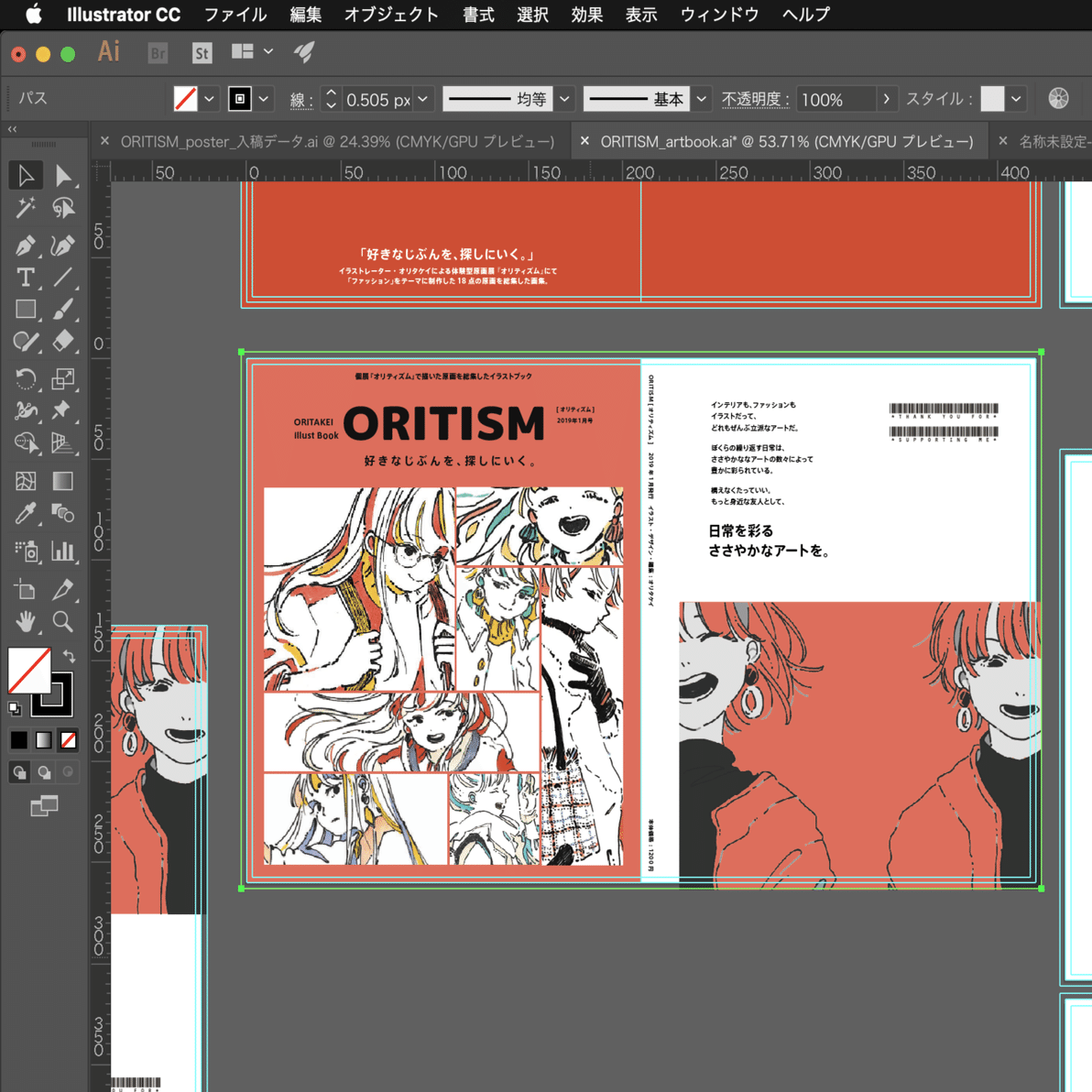1092x1092 pixels.
Task: Select the Zoom tool
Action: tap(63, 622)
